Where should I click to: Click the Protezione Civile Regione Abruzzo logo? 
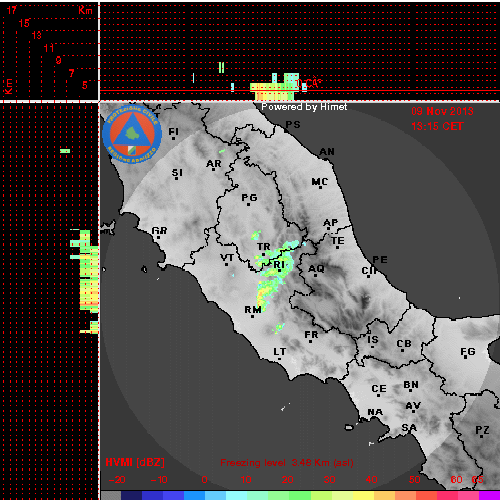pos(132,135)
